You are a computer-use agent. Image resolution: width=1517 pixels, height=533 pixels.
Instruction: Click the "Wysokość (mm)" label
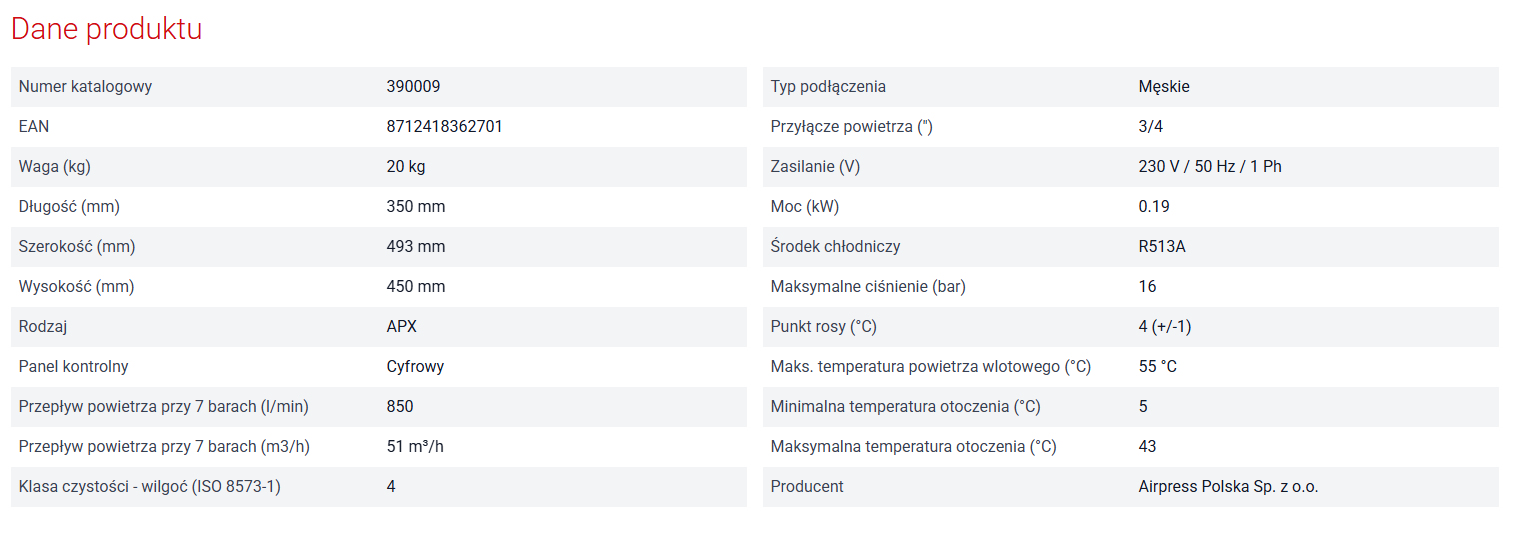(x=76, y=287)
